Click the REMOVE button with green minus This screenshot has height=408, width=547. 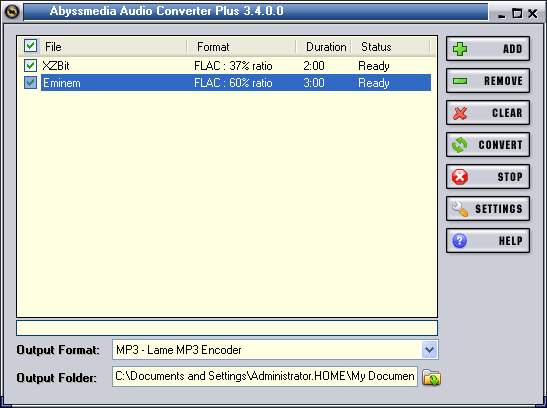(x=488, y=81)
